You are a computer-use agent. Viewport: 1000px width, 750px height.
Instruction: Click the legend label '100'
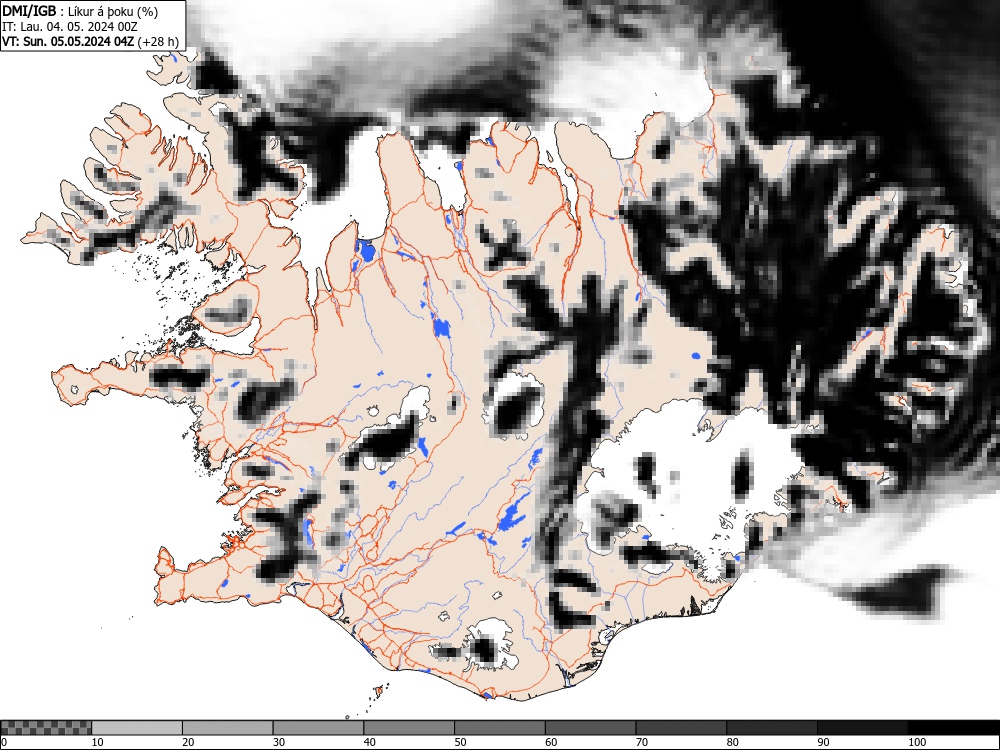coord(916,742)
